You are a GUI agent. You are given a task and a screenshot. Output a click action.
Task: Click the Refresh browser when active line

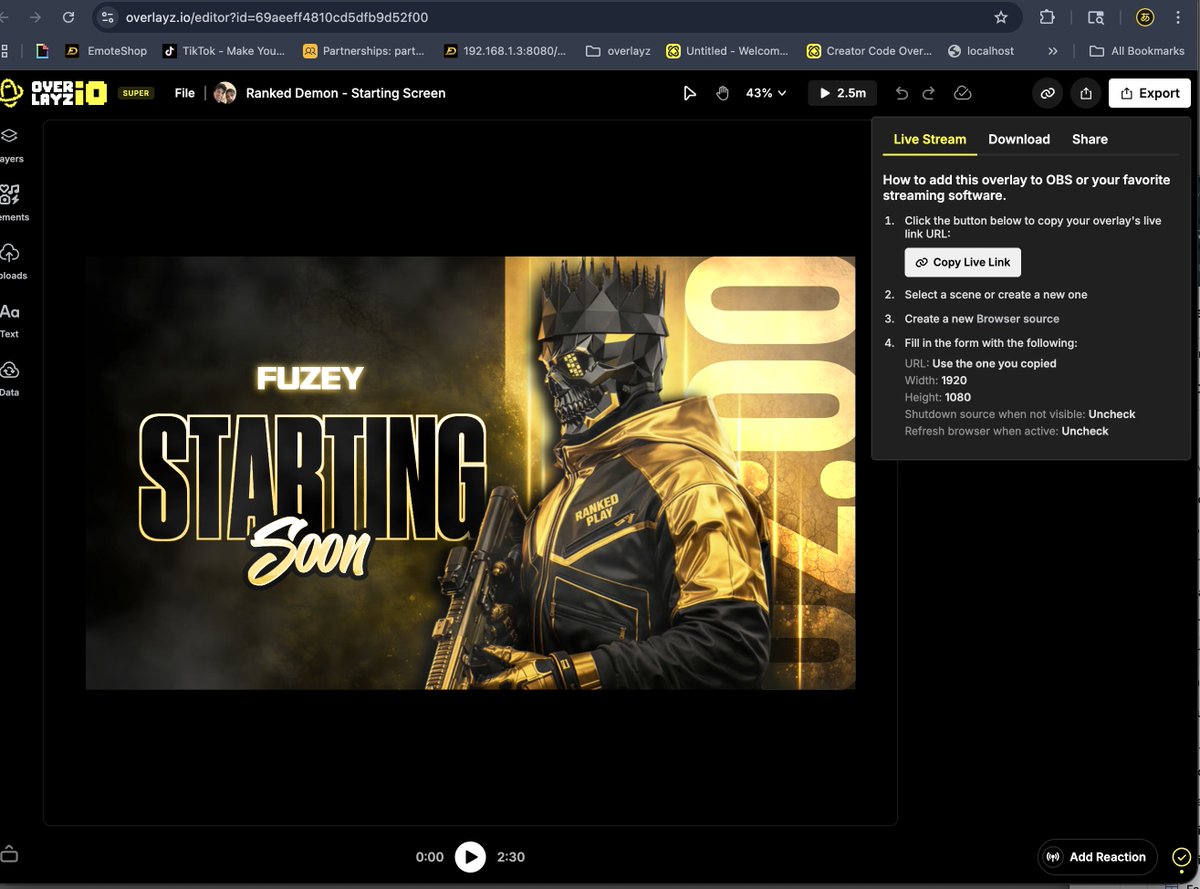1007,431
